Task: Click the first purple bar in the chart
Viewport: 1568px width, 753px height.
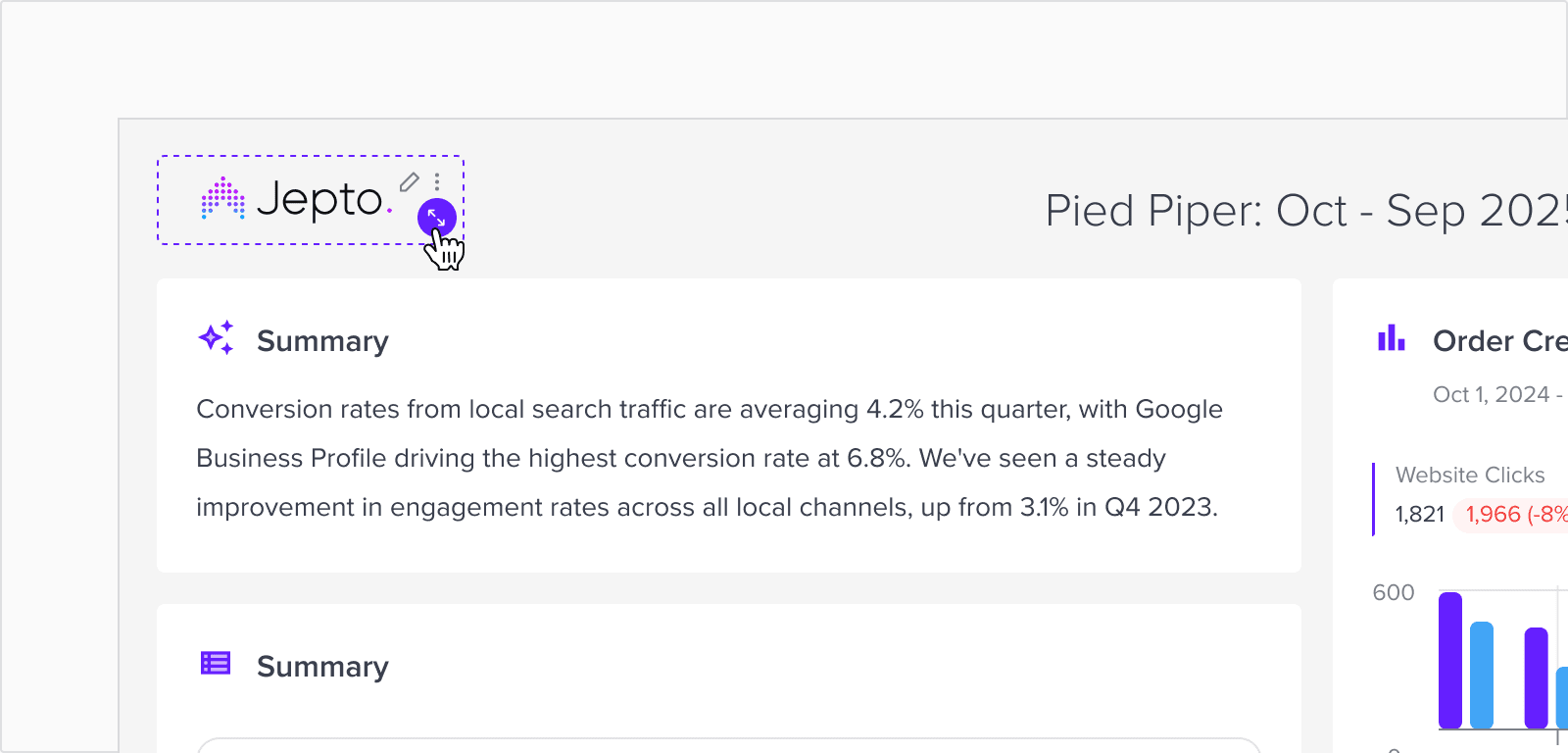Action: click(1450, 660)
